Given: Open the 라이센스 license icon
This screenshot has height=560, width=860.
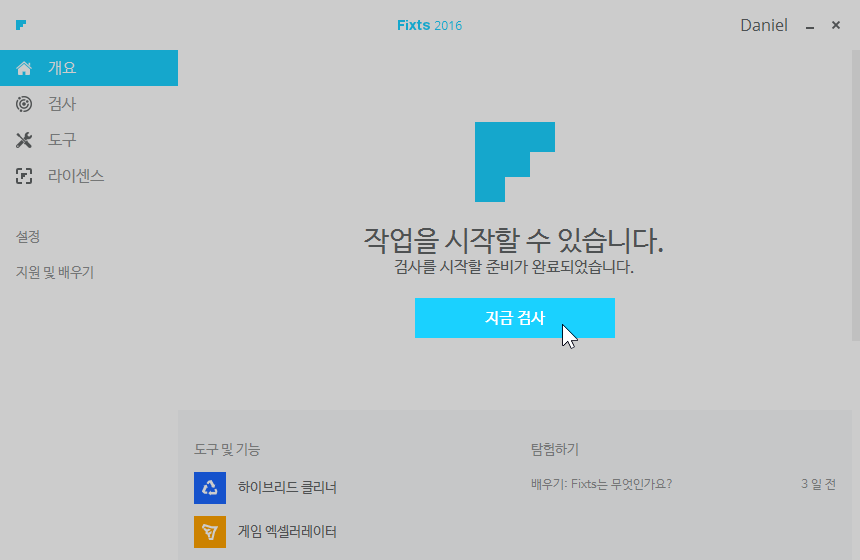Looking at the screenshot, I should pos(24,176).
